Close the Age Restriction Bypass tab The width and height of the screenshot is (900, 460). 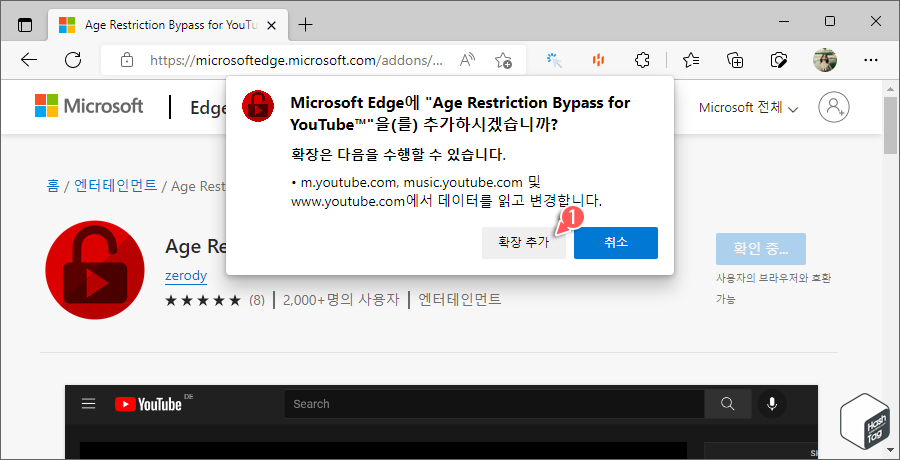tap(272, 25)
